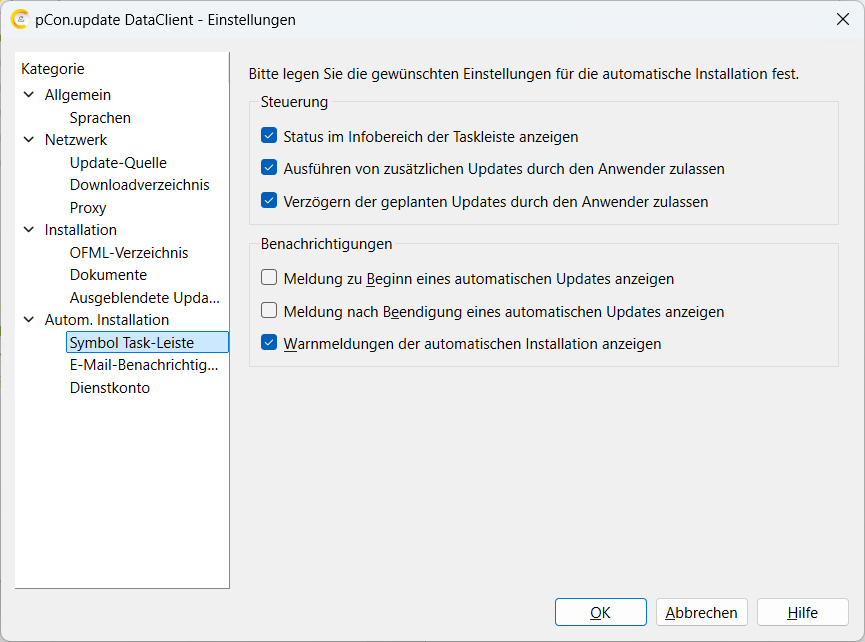
Task: Toggle 'Verzögern der geplanten Updates' checkbox
Action: tap(269, 200)
